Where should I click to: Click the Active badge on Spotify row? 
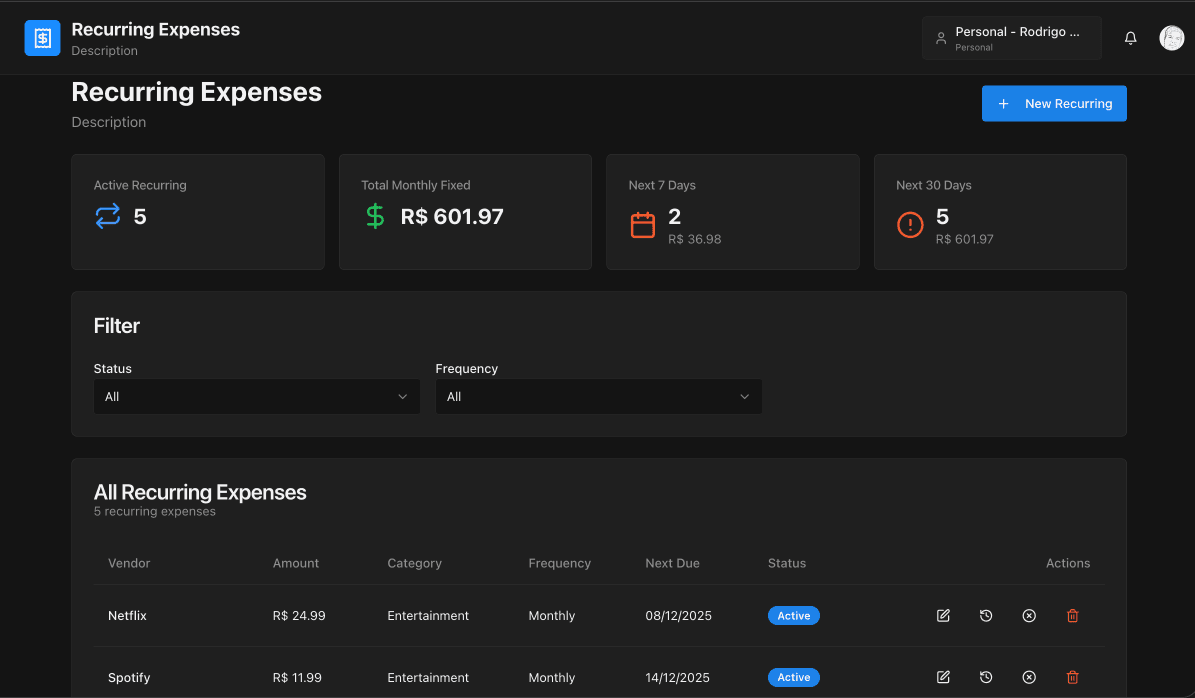point(793,677)
